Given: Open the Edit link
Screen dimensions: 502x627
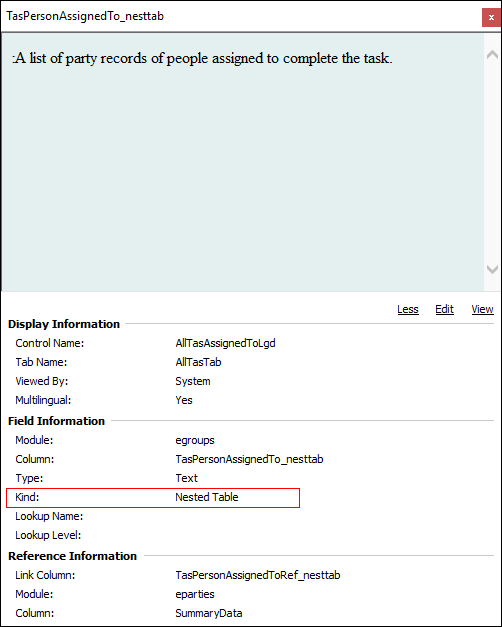Looking at the screenshot, I should tap(444, 309).
